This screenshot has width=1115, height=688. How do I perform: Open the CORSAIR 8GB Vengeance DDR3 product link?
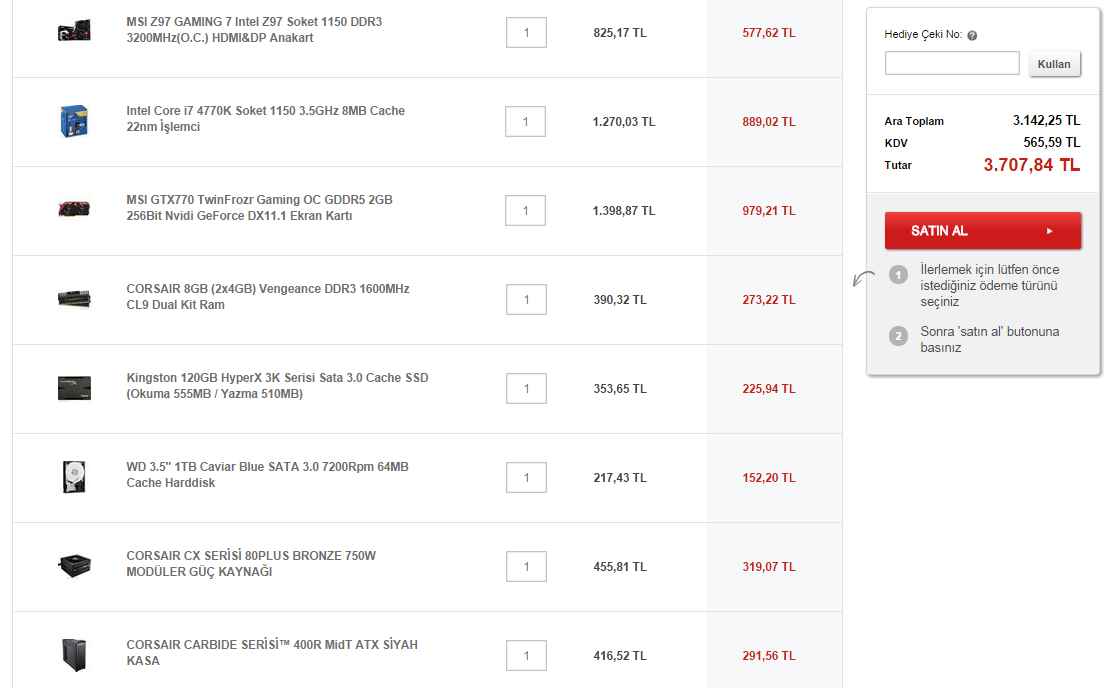point(267,297)
